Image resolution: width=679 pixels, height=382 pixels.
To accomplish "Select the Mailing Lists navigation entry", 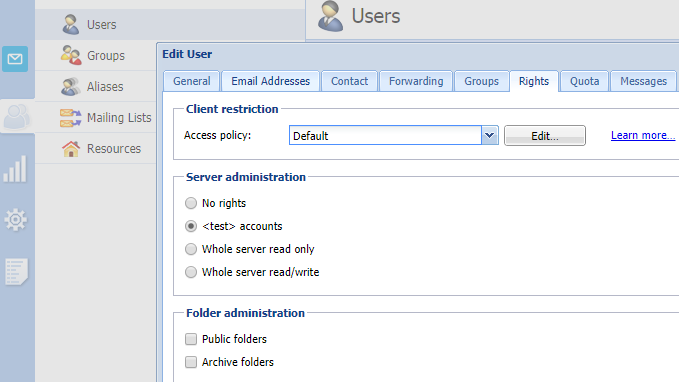I will 96,118.
